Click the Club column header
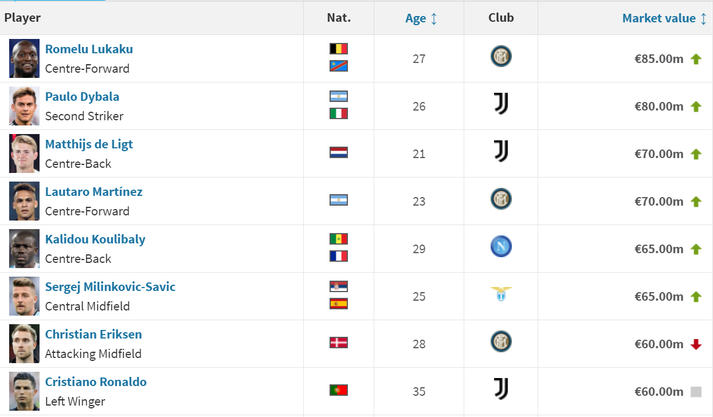The image size is (713, 417). click(x=501, y=18)
